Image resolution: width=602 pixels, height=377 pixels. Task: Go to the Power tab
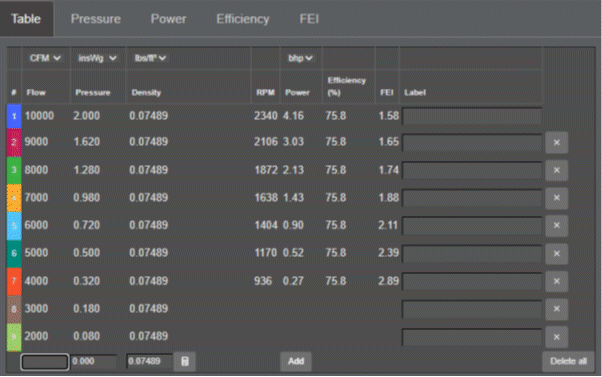168,19
